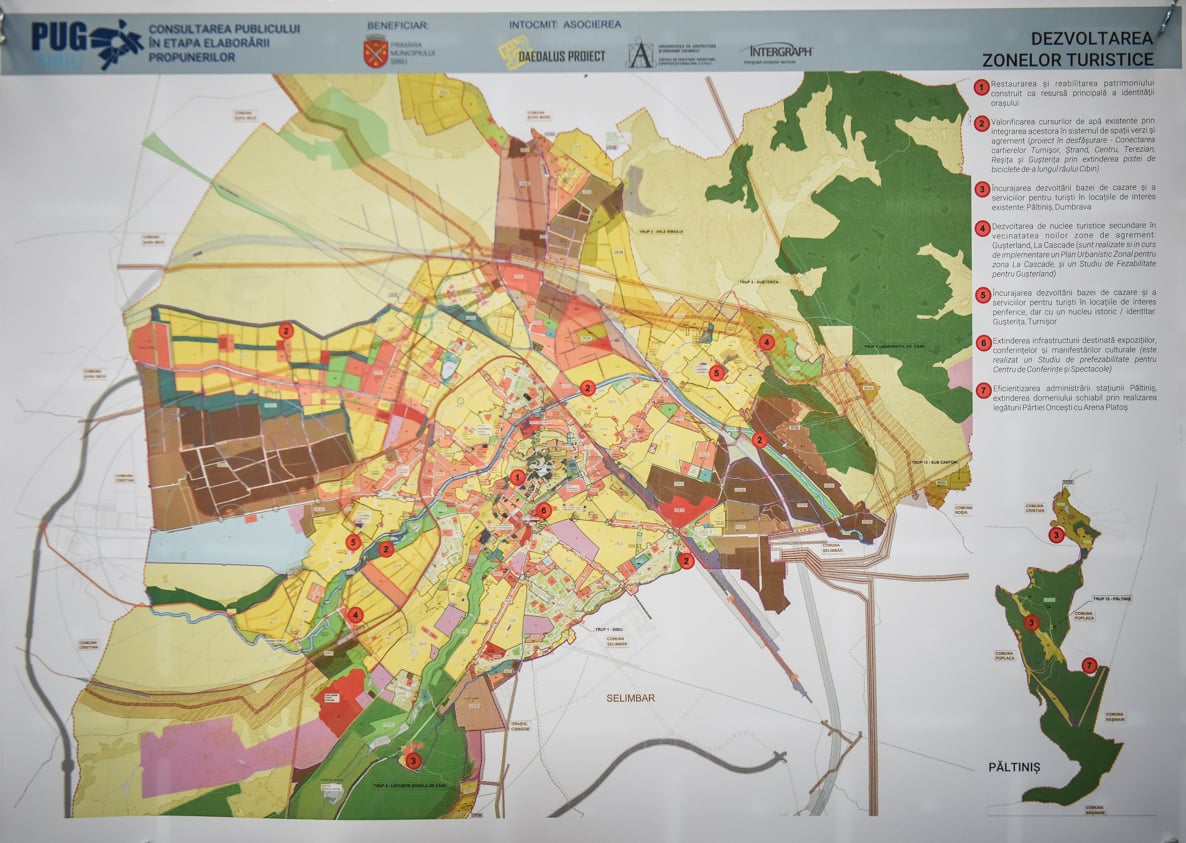
Task: Click marker 2 in the western striped fields
Action: 285,330
